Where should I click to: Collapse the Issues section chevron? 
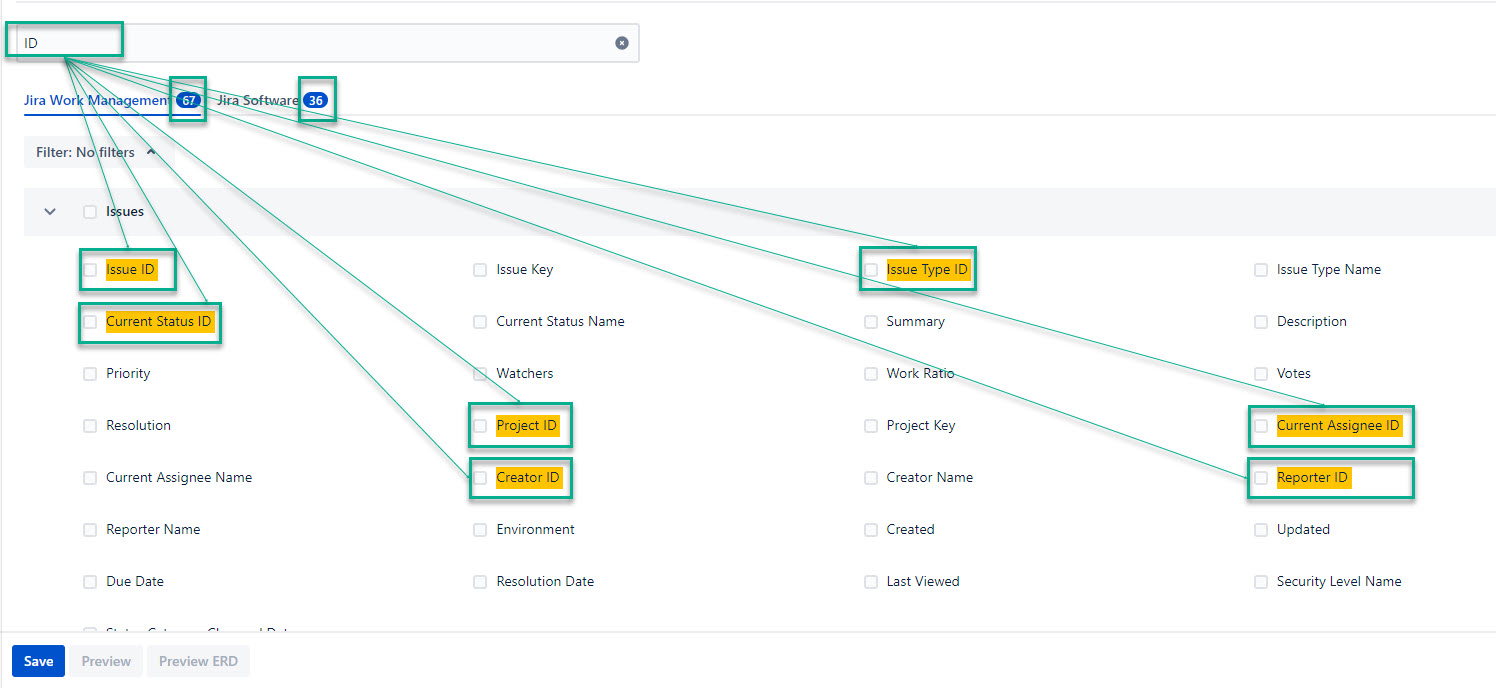(50, 212)
